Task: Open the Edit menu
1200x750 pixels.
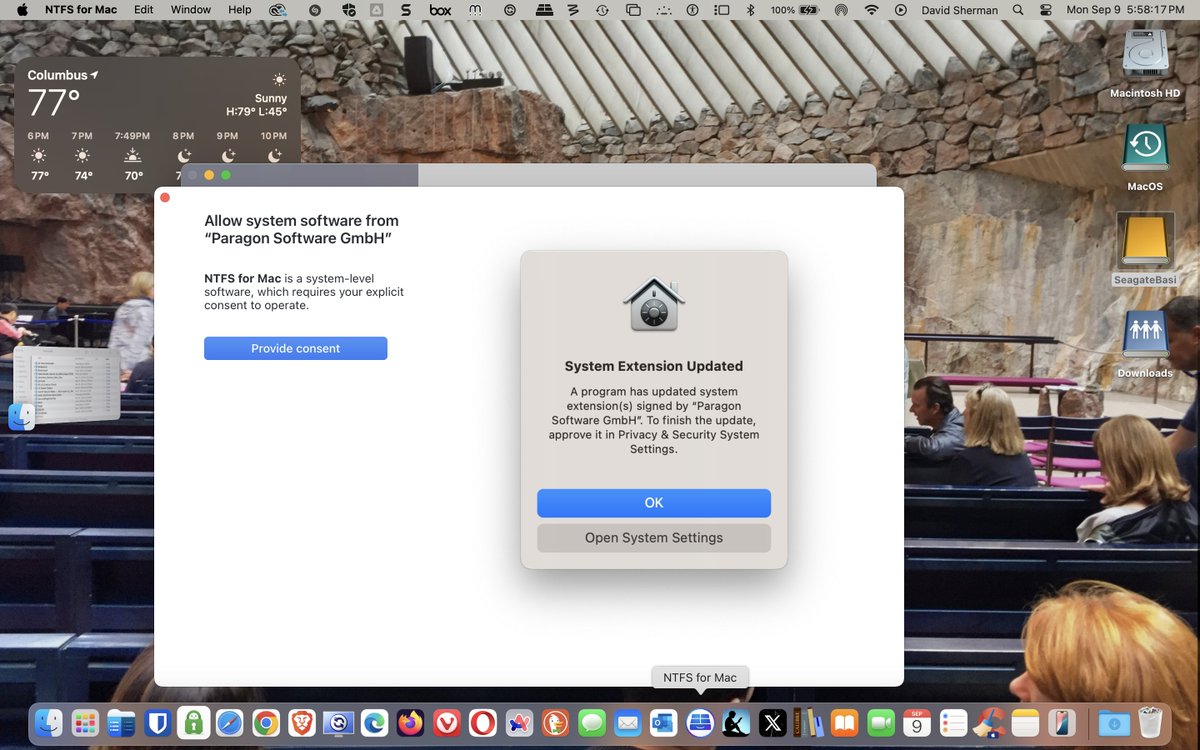Action: pos(144,10)
